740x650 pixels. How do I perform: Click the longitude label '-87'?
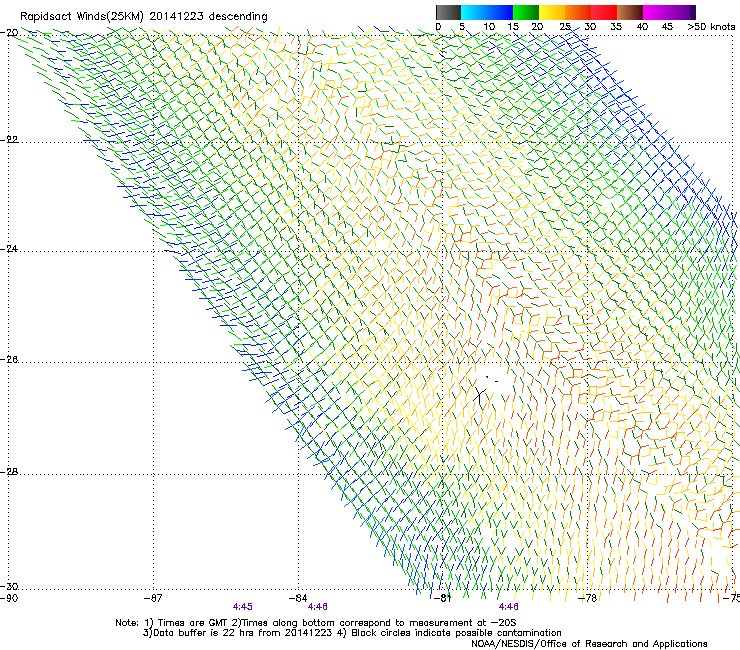pos(152,598)
